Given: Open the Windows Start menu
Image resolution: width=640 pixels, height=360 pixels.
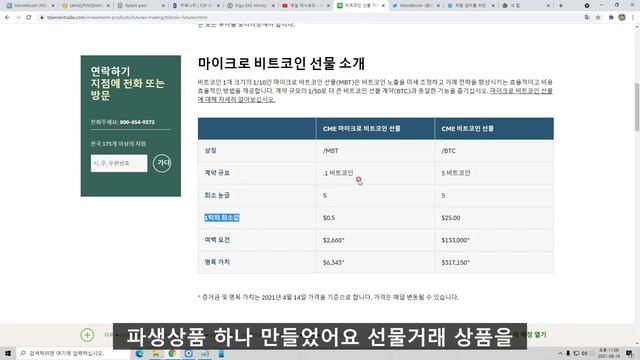Looking at the screenshot, I should (8, 353).
